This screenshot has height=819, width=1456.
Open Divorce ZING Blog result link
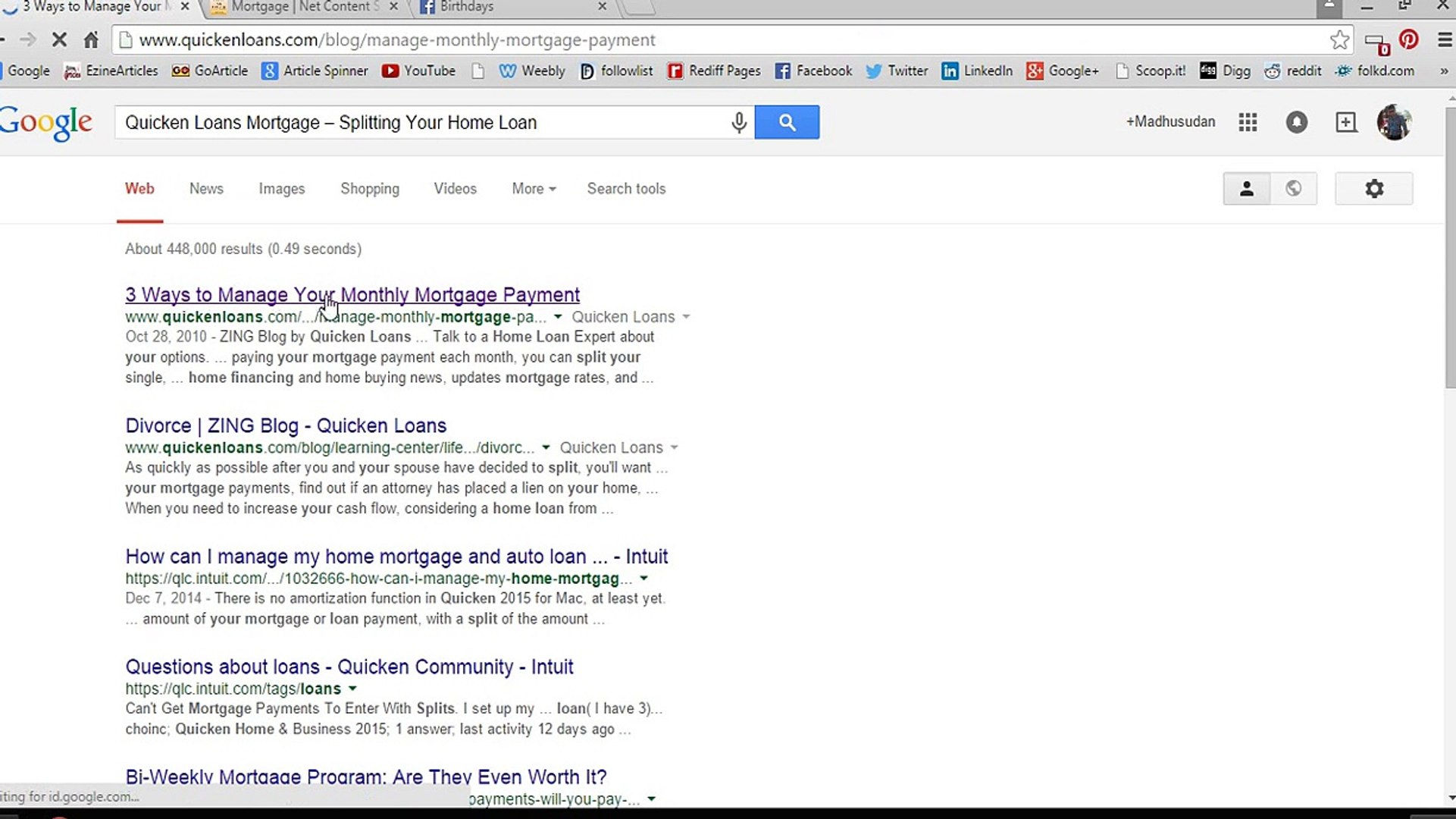[x=286, y=425]
